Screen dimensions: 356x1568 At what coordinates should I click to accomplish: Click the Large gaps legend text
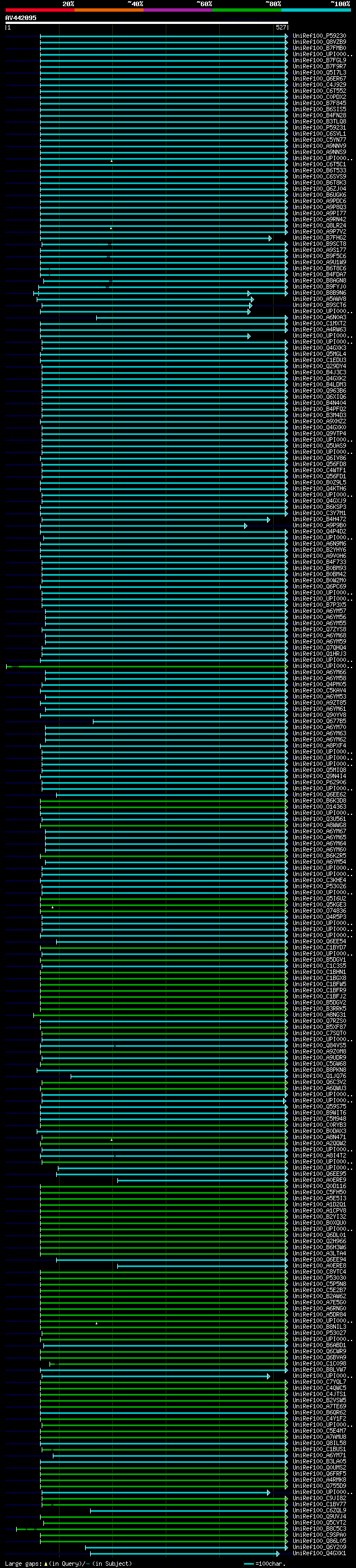pos(68,1563)
